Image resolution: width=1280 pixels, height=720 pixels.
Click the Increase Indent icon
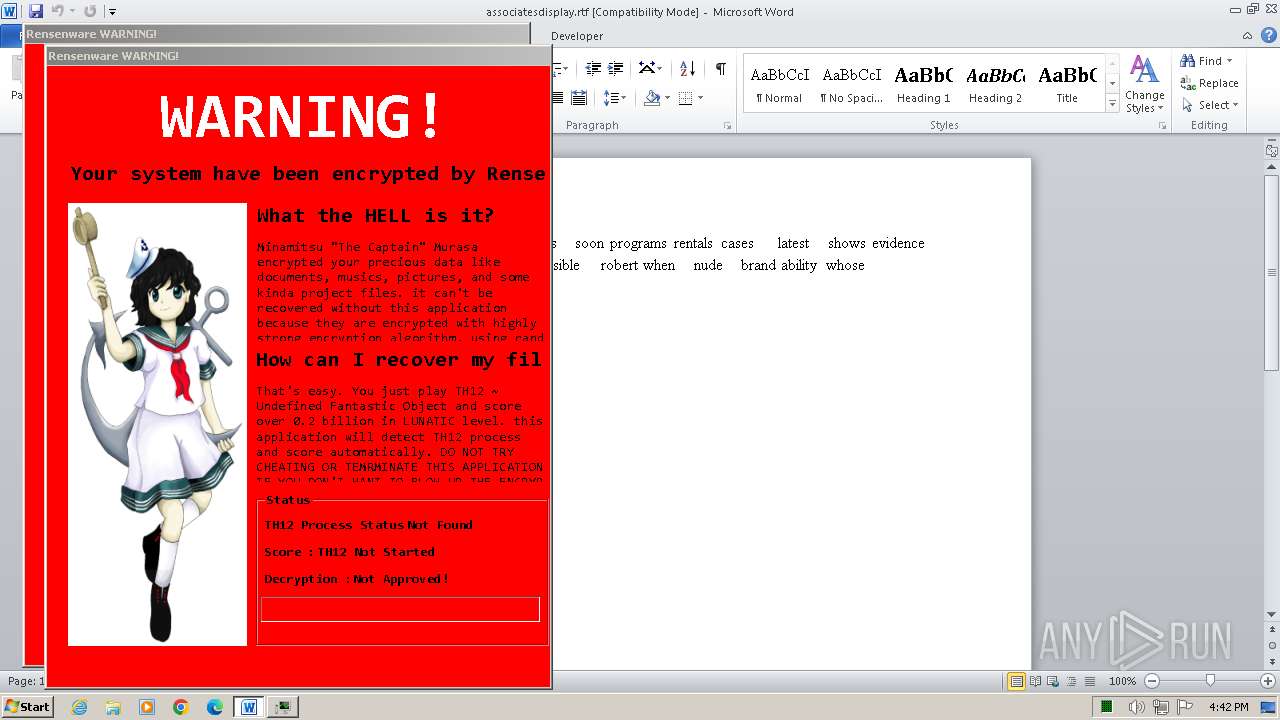[x=616, y=68]
